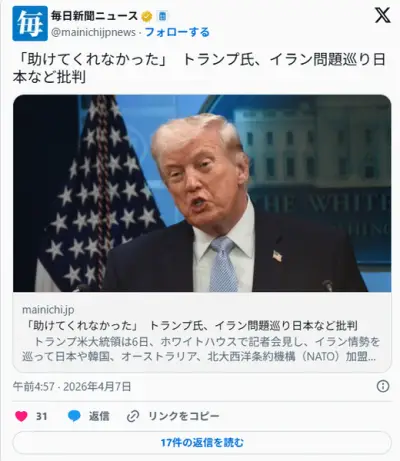
Task: Click the @mainichijpnews handle
Action: coord(93,32)
